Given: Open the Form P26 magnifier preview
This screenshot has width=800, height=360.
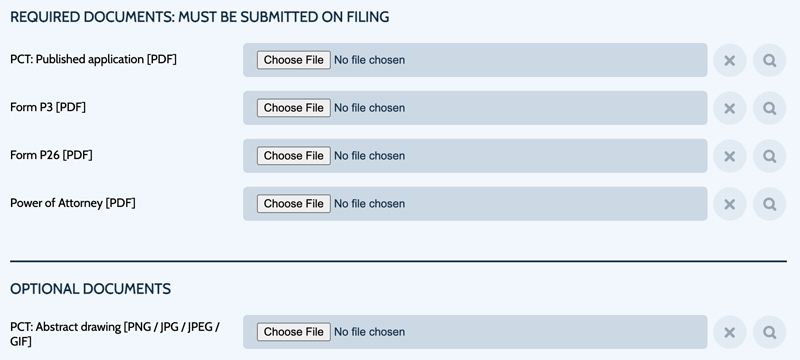Looking at the screenshot, I should tap(769, 156).
